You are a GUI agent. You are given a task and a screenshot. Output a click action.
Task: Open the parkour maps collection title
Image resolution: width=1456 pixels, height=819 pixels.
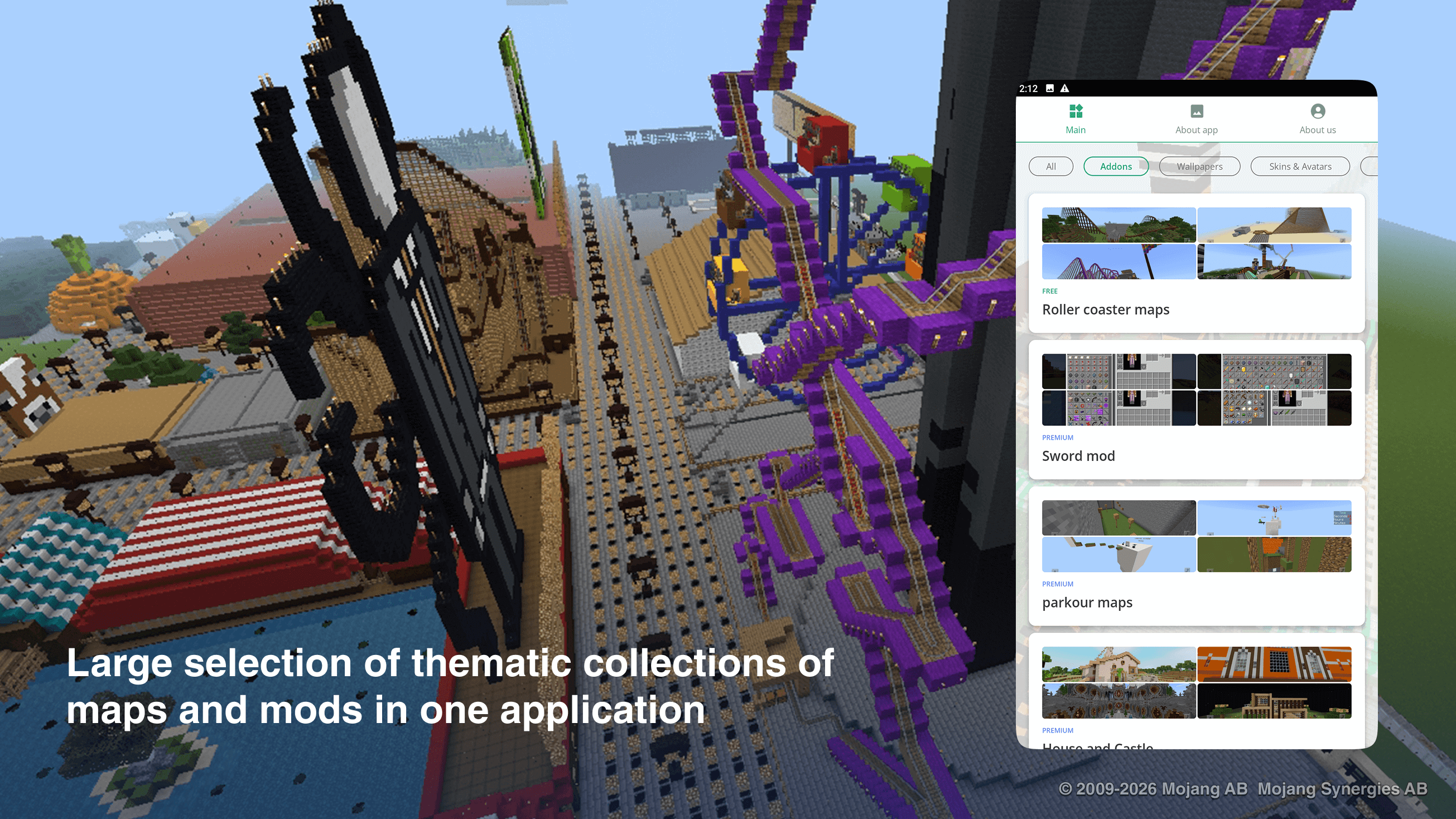coord(1087,603)
